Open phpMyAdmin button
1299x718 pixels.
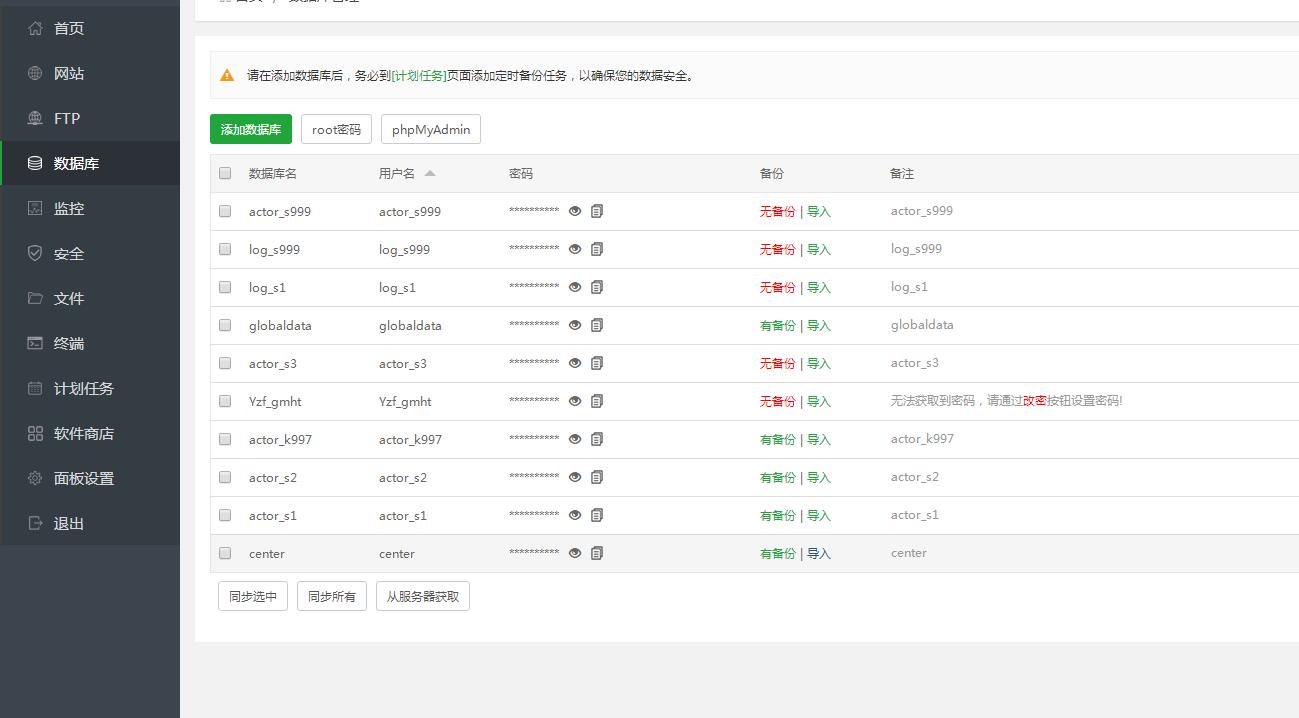(x=430, y=129)
